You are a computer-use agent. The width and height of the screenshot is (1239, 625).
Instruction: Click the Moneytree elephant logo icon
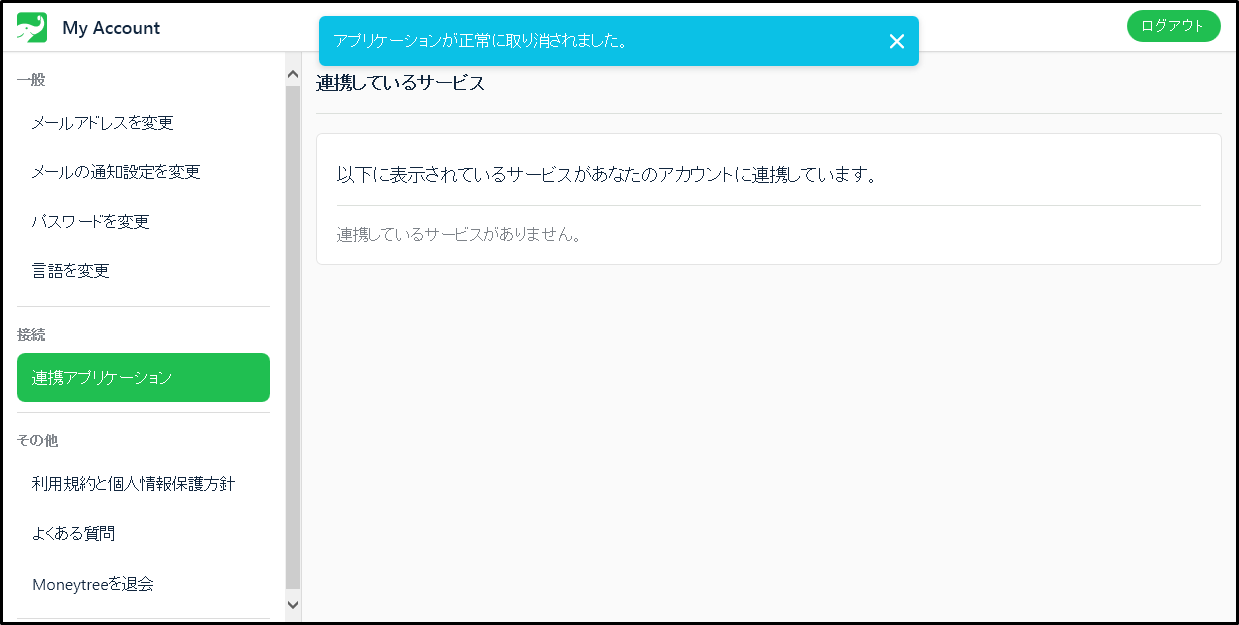[x=32, y=27]
